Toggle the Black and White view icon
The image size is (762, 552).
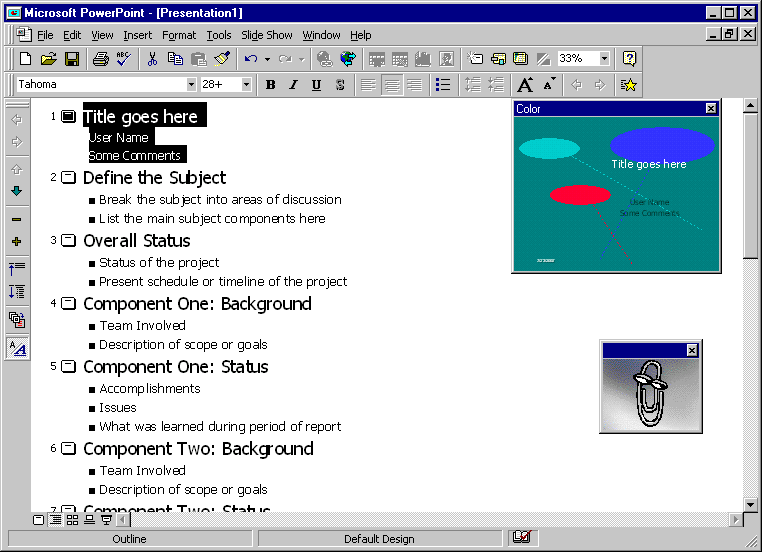[x=543, y=59]
